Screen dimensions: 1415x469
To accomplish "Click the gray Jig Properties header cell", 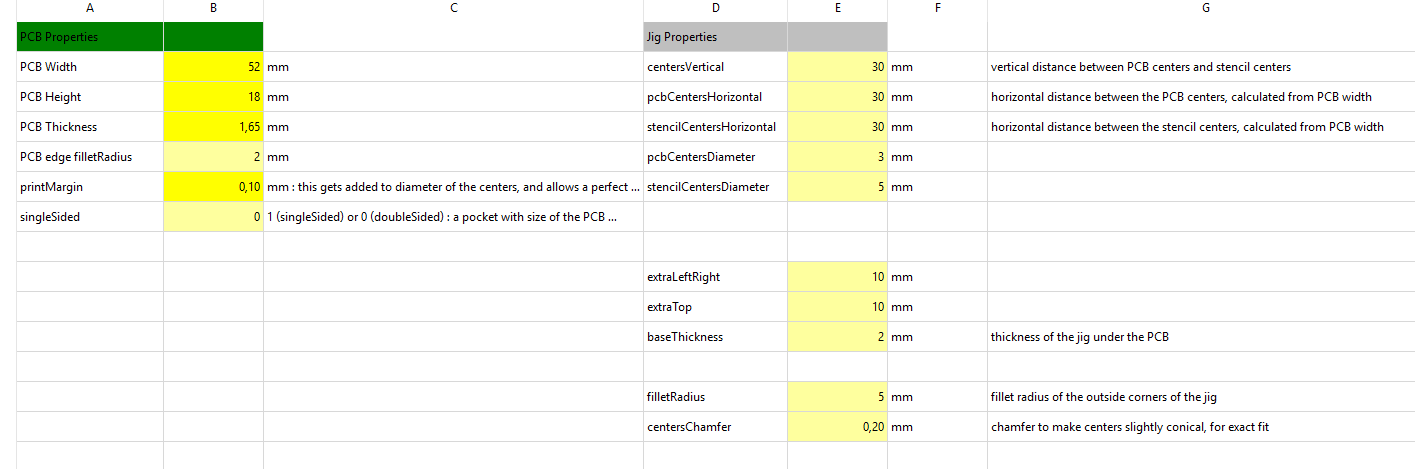I will (x=715, y=37).
